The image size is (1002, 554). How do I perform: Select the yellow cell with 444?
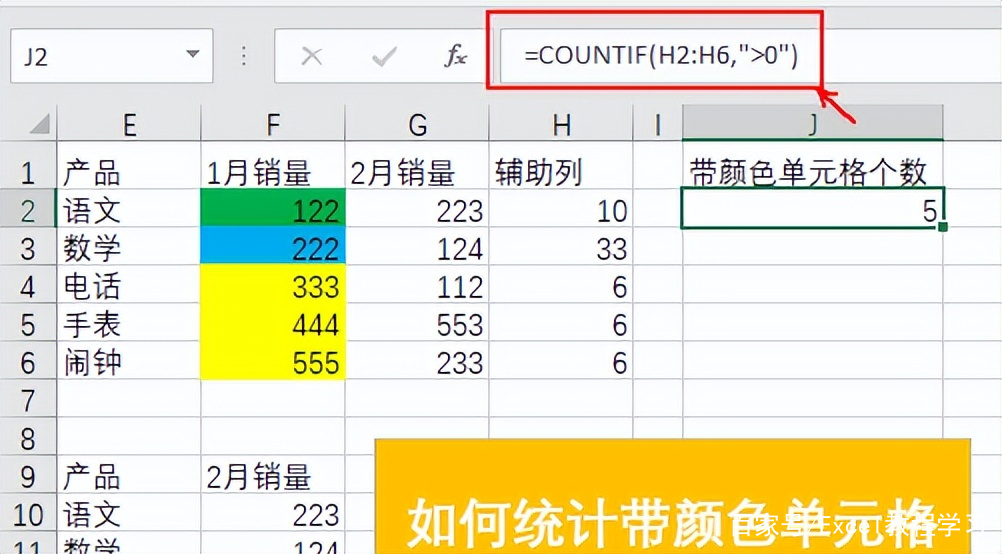(x=273, y=321)
